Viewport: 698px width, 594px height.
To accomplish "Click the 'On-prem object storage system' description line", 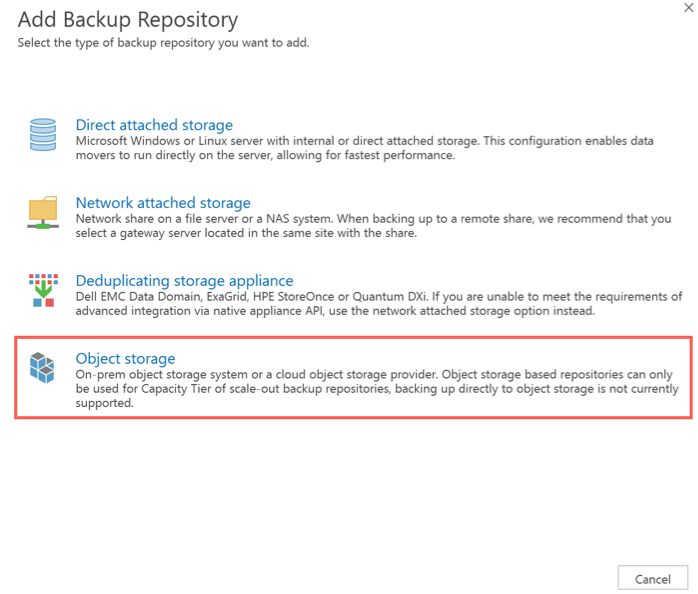I will [376, 375].
